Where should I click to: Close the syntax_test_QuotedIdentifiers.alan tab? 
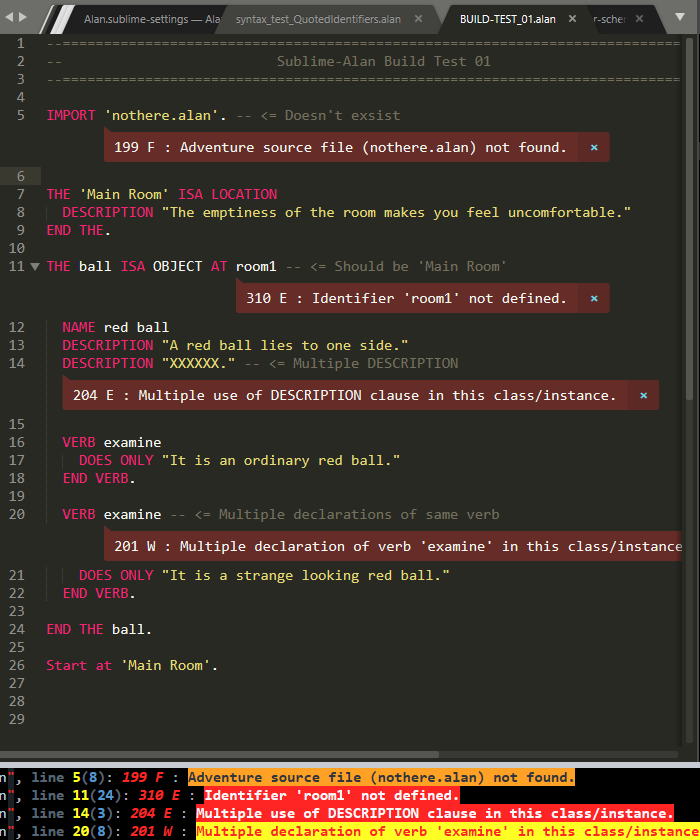pyautogui.click(x=418, y=19)
